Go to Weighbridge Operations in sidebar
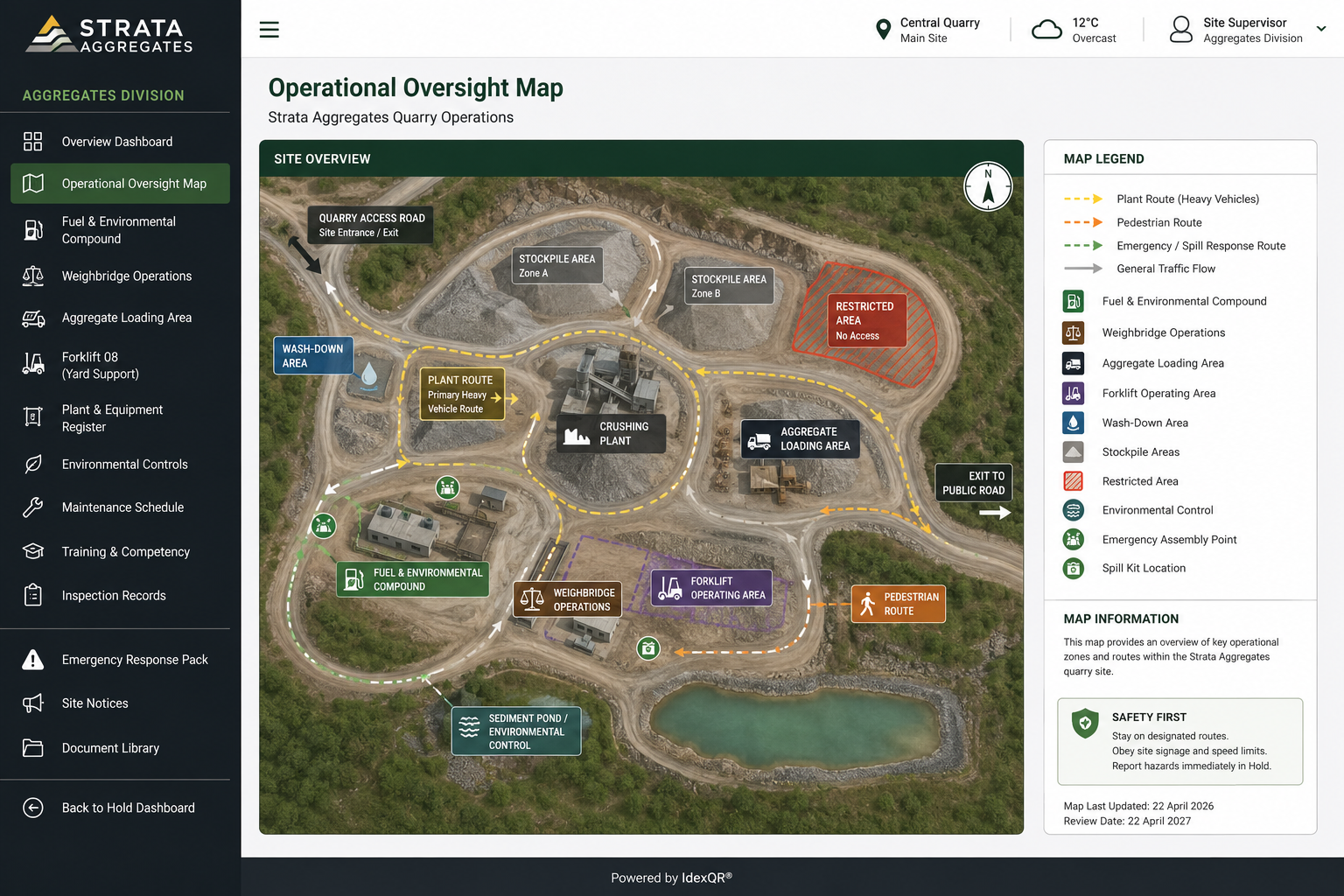 point(120,276)
